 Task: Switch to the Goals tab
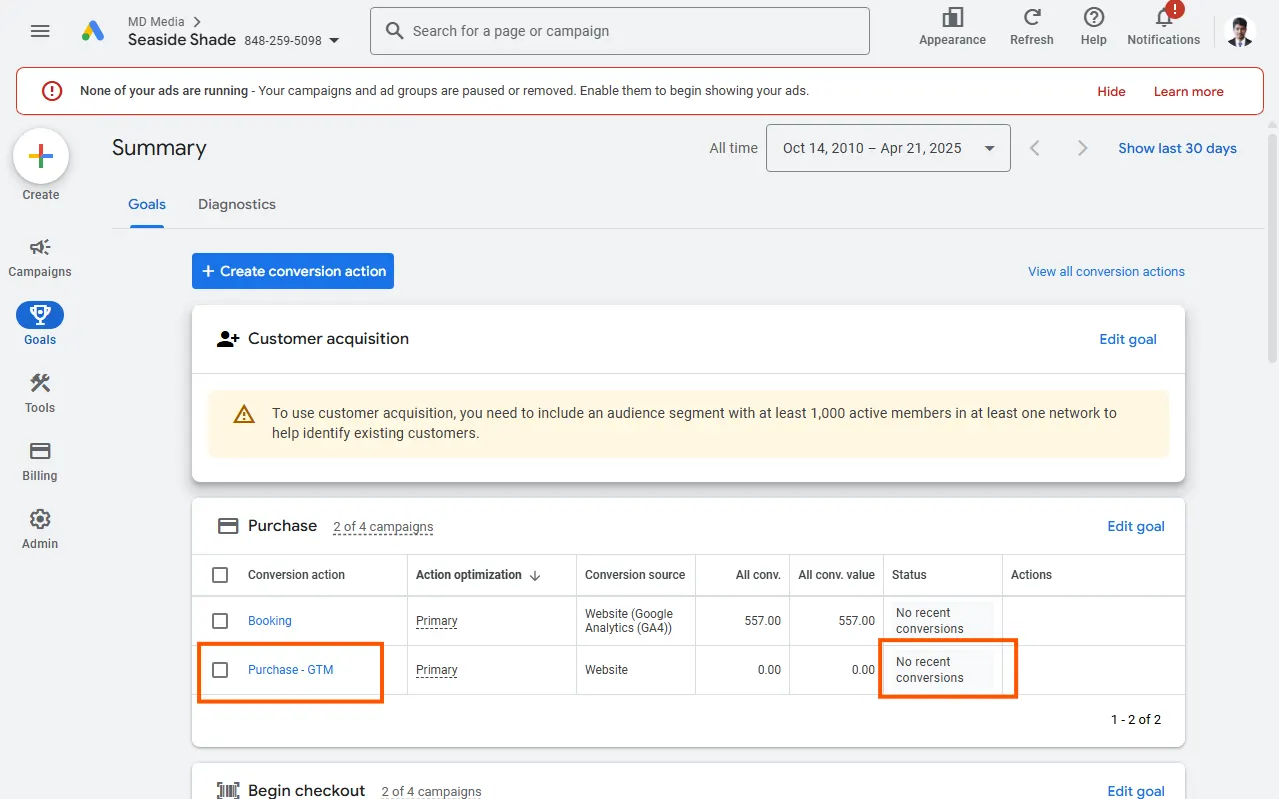(147, 204)
